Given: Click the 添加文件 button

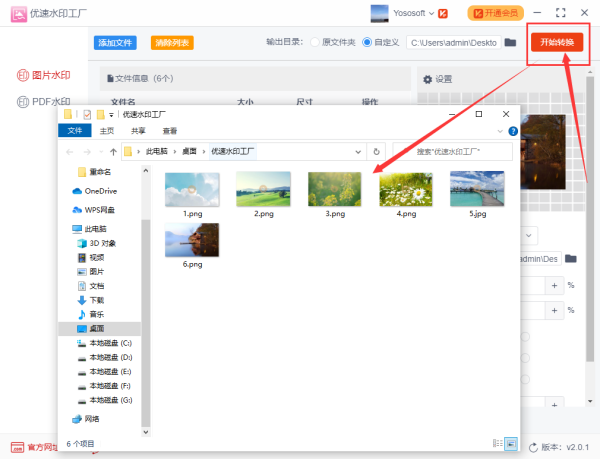Looking at the screenshot, I should (x=115, y=42).
